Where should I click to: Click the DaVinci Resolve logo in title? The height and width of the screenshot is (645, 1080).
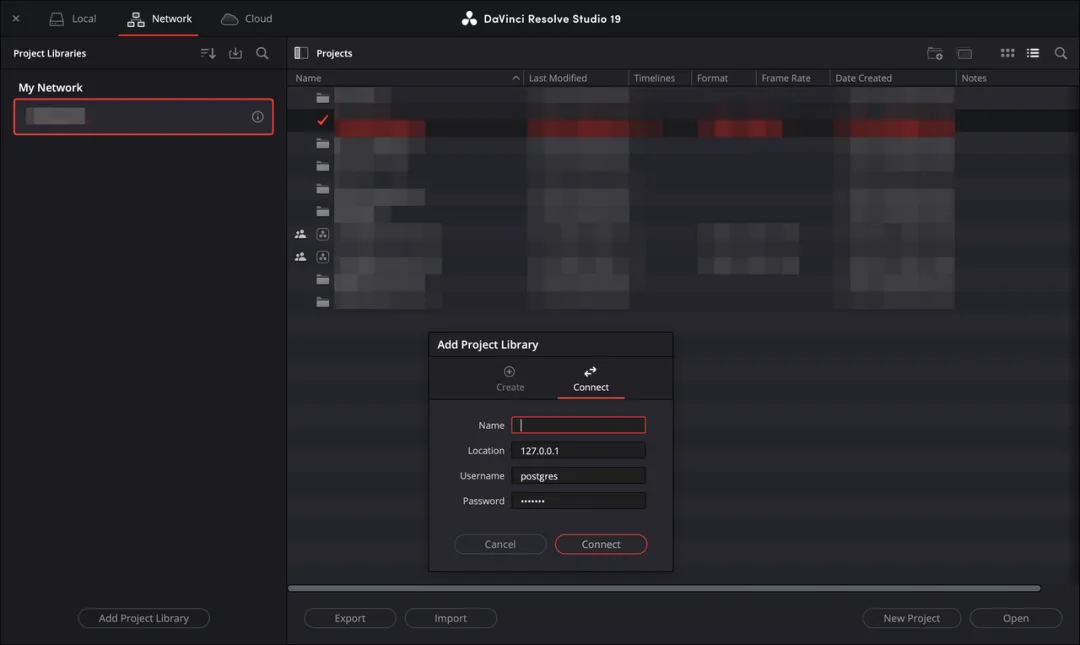point(469,19)
